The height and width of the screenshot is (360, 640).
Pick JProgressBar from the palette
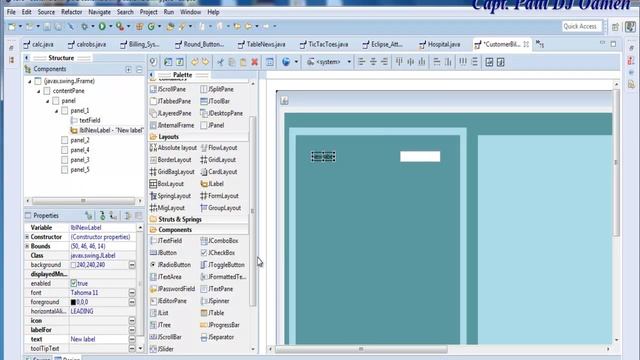point(220,325)
